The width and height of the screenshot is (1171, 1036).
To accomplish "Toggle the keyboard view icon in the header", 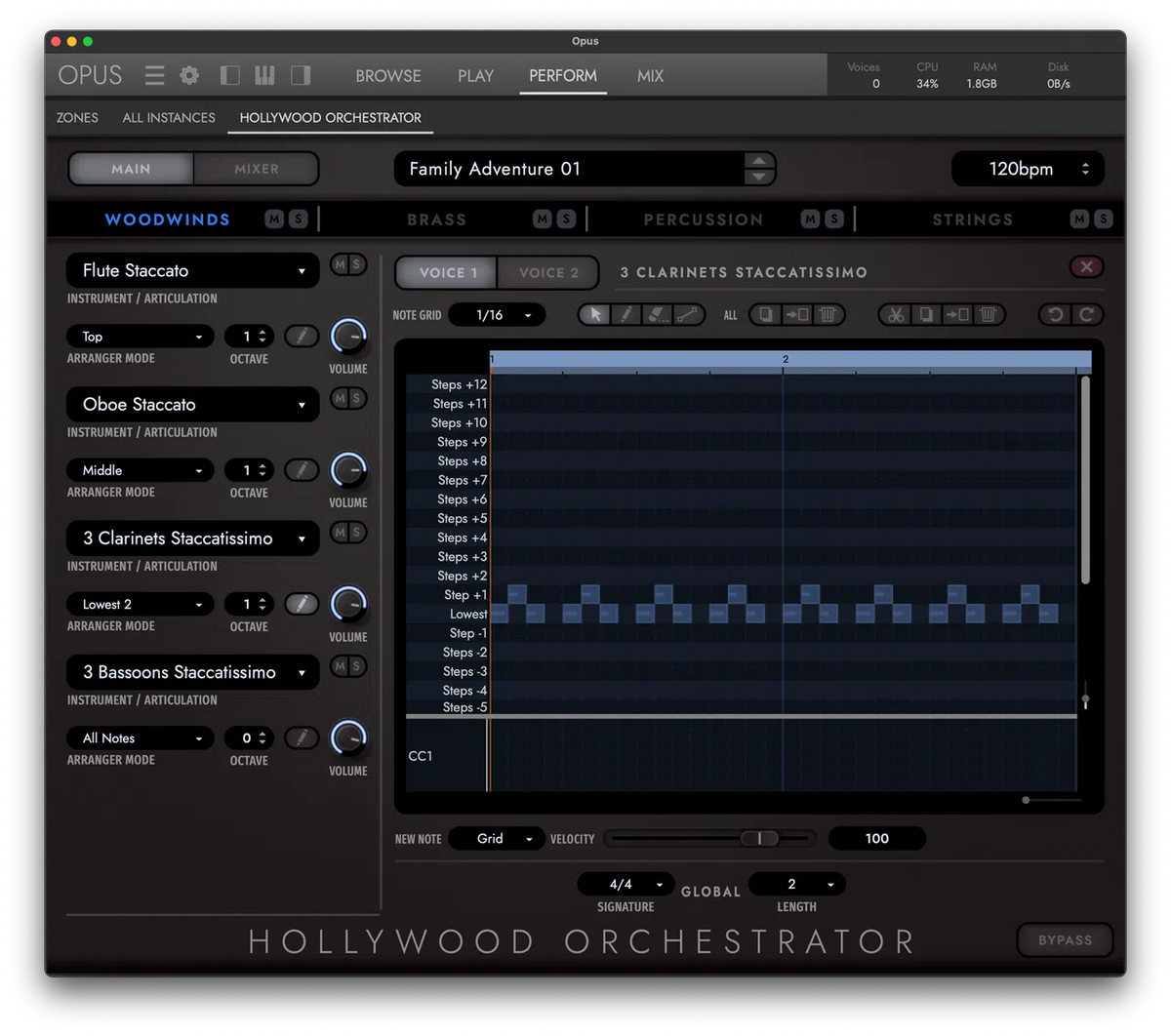I will (264, 75).
